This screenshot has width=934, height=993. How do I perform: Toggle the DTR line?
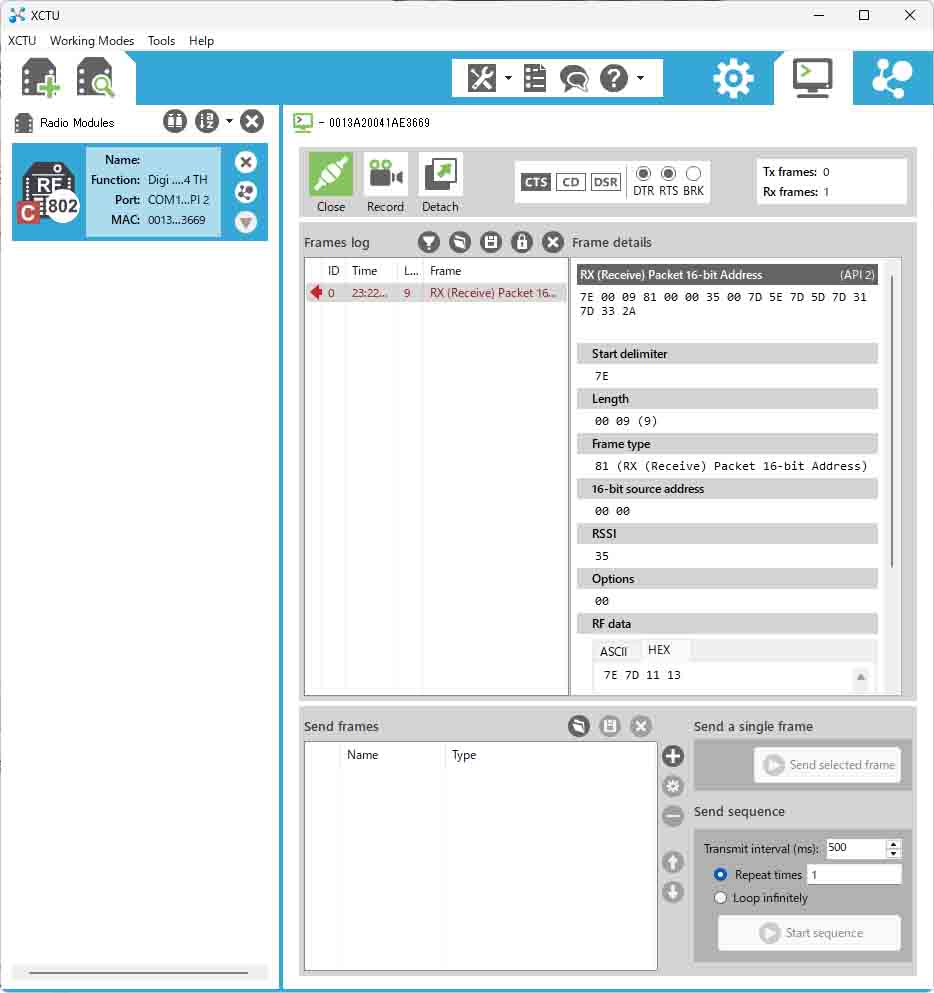pyautogui.click(x=643, y=174)
